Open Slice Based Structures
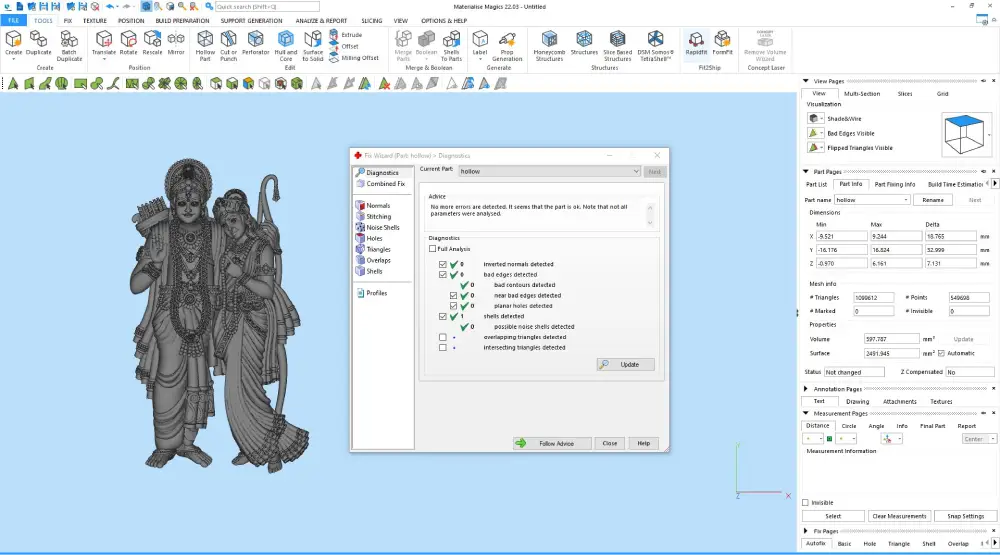Viewport: 1000px width, 555px height. pos(617,46)
